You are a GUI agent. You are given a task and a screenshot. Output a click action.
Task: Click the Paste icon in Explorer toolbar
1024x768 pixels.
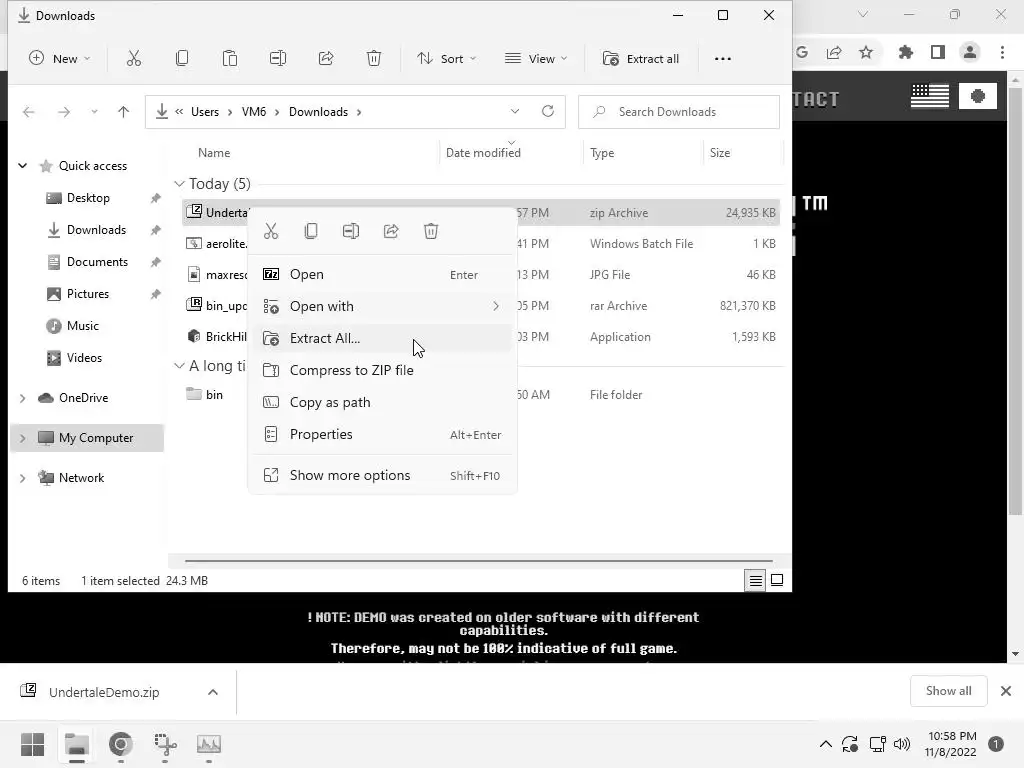(x=230, y=59)
